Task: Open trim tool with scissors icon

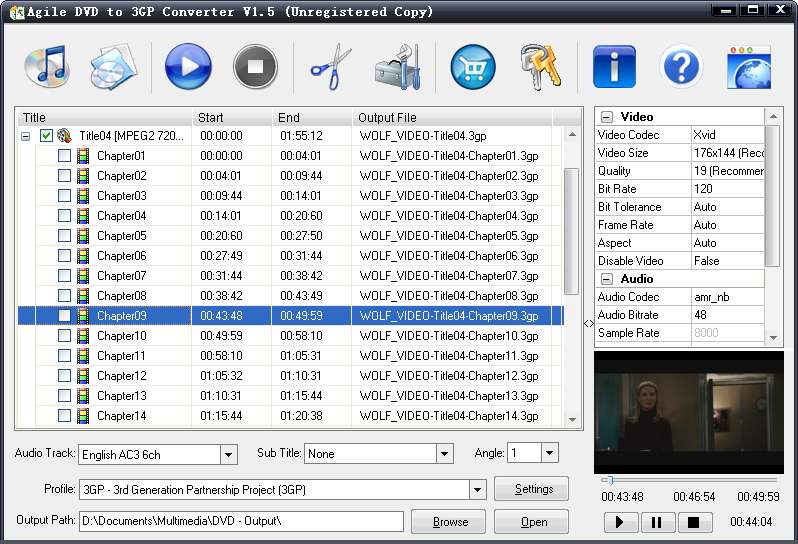Action: click(331, 67)
